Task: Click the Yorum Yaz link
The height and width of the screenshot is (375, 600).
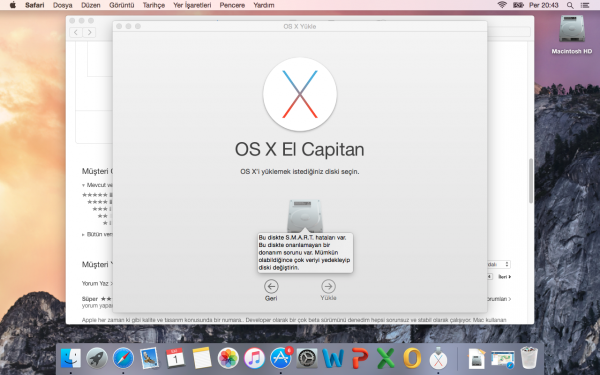Action: point(97,284)
